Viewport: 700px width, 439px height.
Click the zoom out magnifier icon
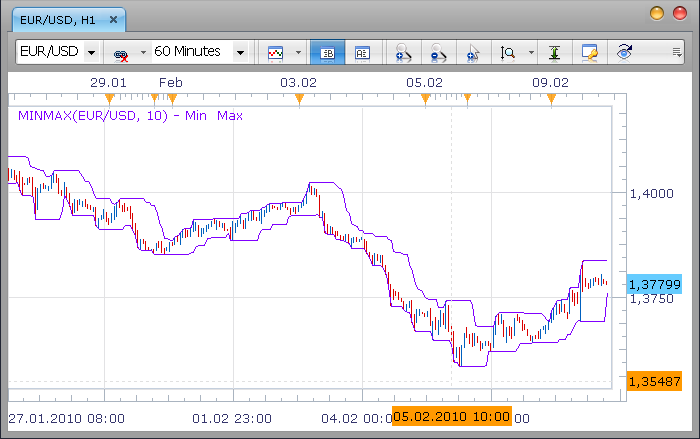[x=438, y=53]
